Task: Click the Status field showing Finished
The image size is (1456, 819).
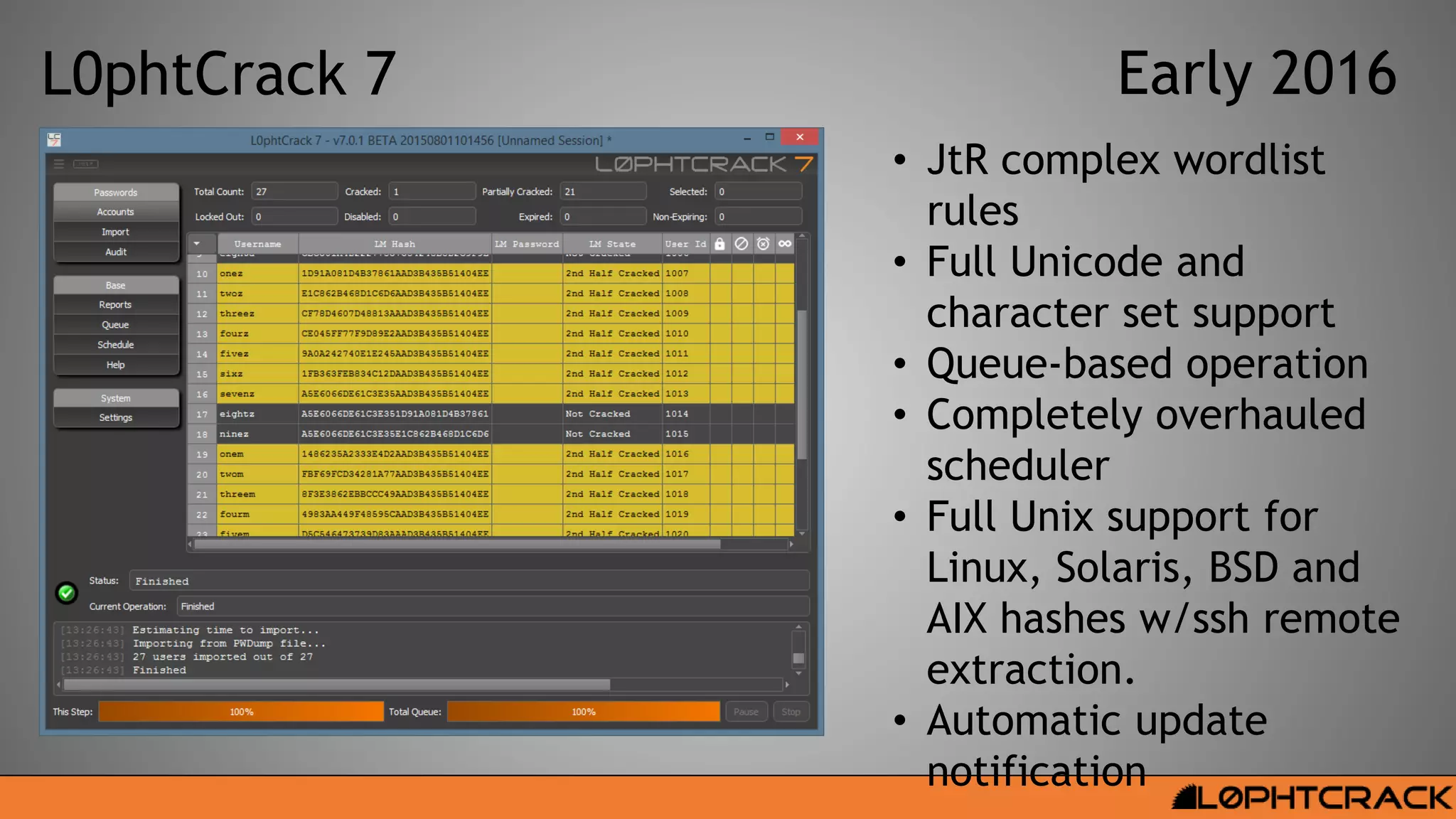Action: [x=469, y=581]
